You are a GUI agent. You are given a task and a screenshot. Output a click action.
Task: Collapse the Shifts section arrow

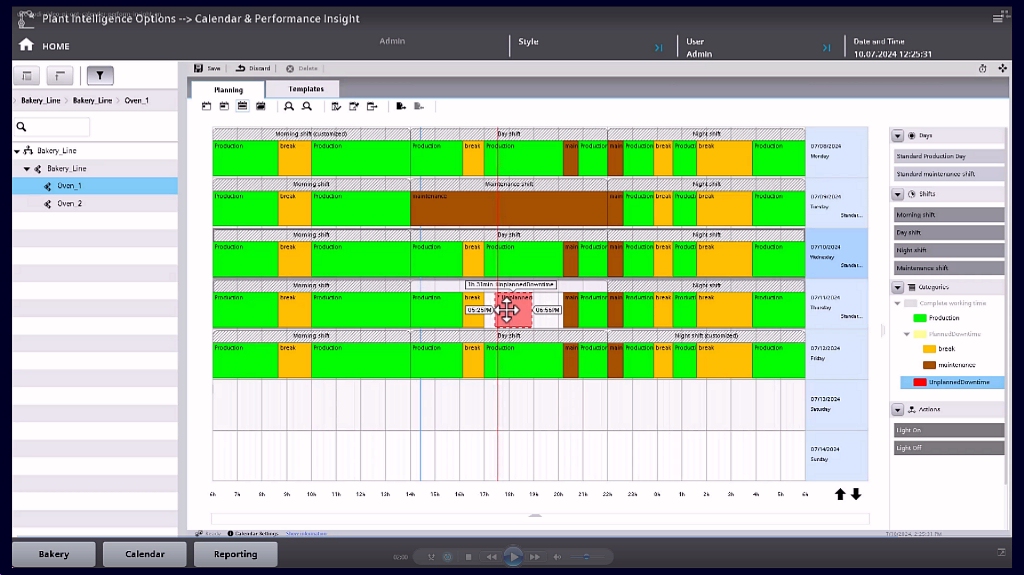tap(897, 194)
